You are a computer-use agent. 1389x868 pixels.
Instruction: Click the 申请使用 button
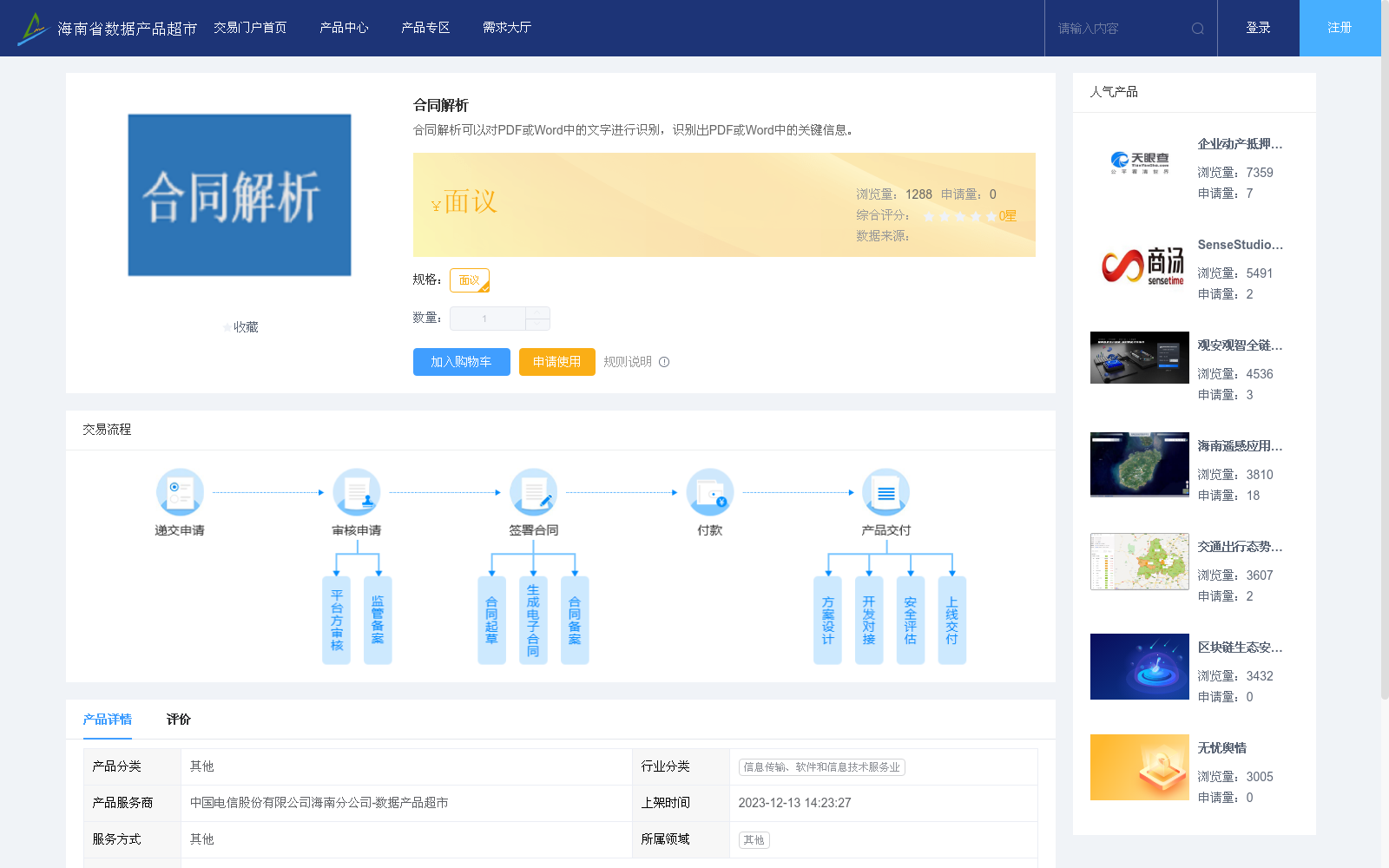[x=557, y=362]
